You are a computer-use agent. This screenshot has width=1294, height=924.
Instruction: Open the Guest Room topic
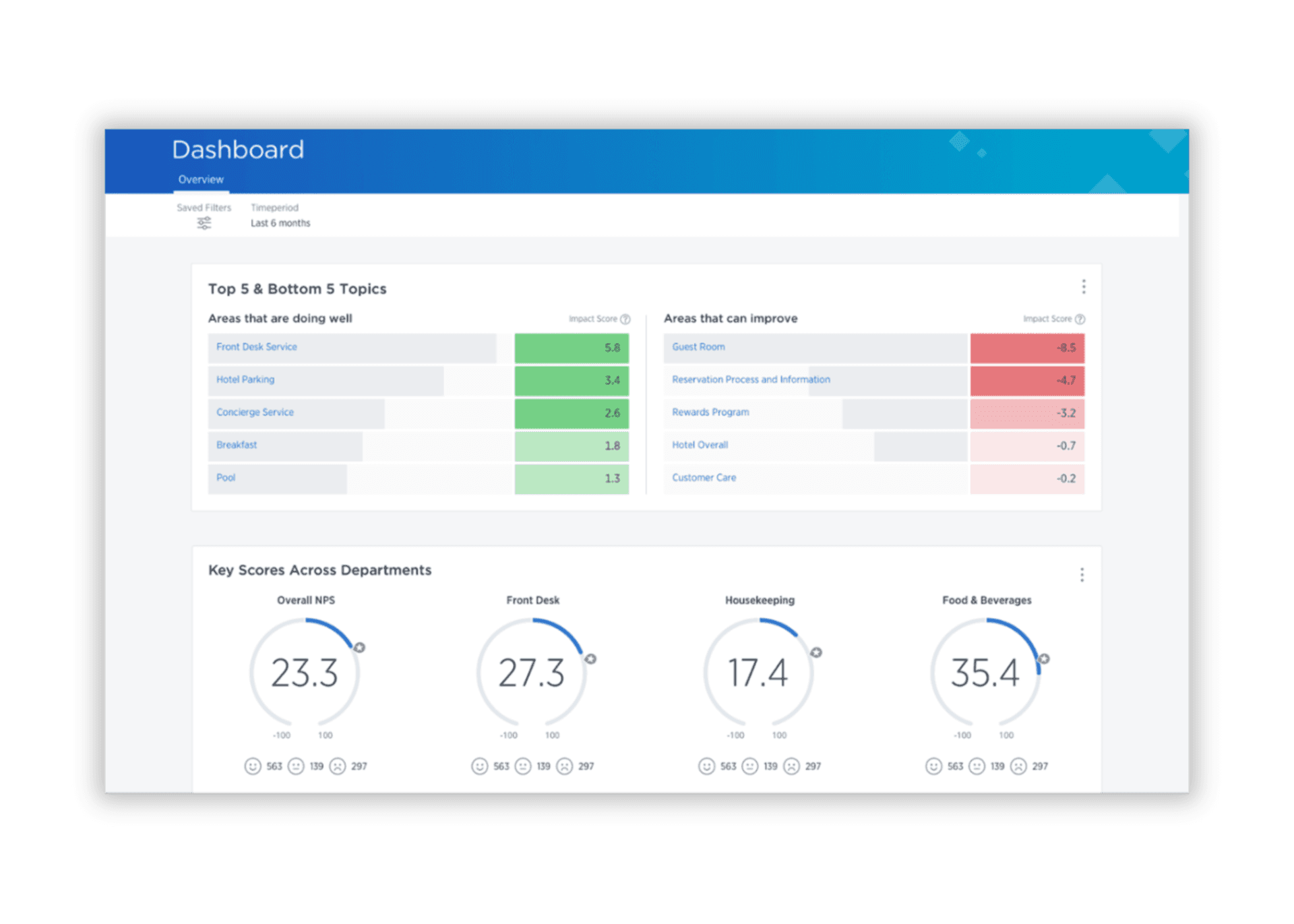[698, 347]
